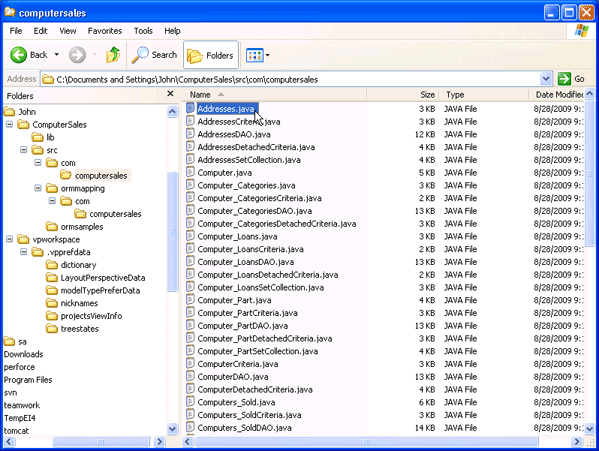Open the address bar dropdown
The width and height of the screenshot is (599, 451).
[546, 79]
